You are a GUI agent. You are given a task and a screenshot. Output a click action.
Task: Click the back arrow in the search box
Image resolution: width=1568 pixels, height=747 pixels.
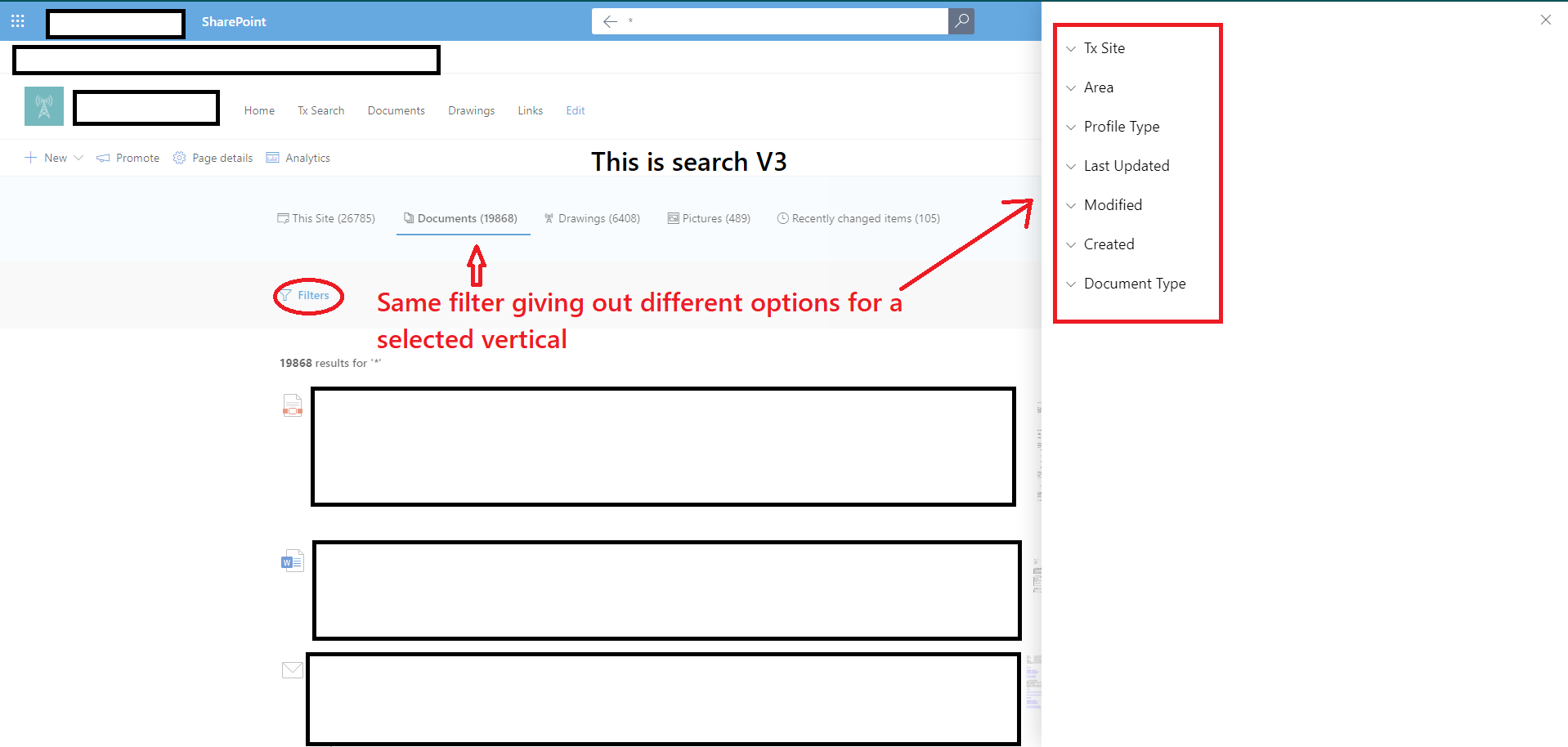pos(610,21)
